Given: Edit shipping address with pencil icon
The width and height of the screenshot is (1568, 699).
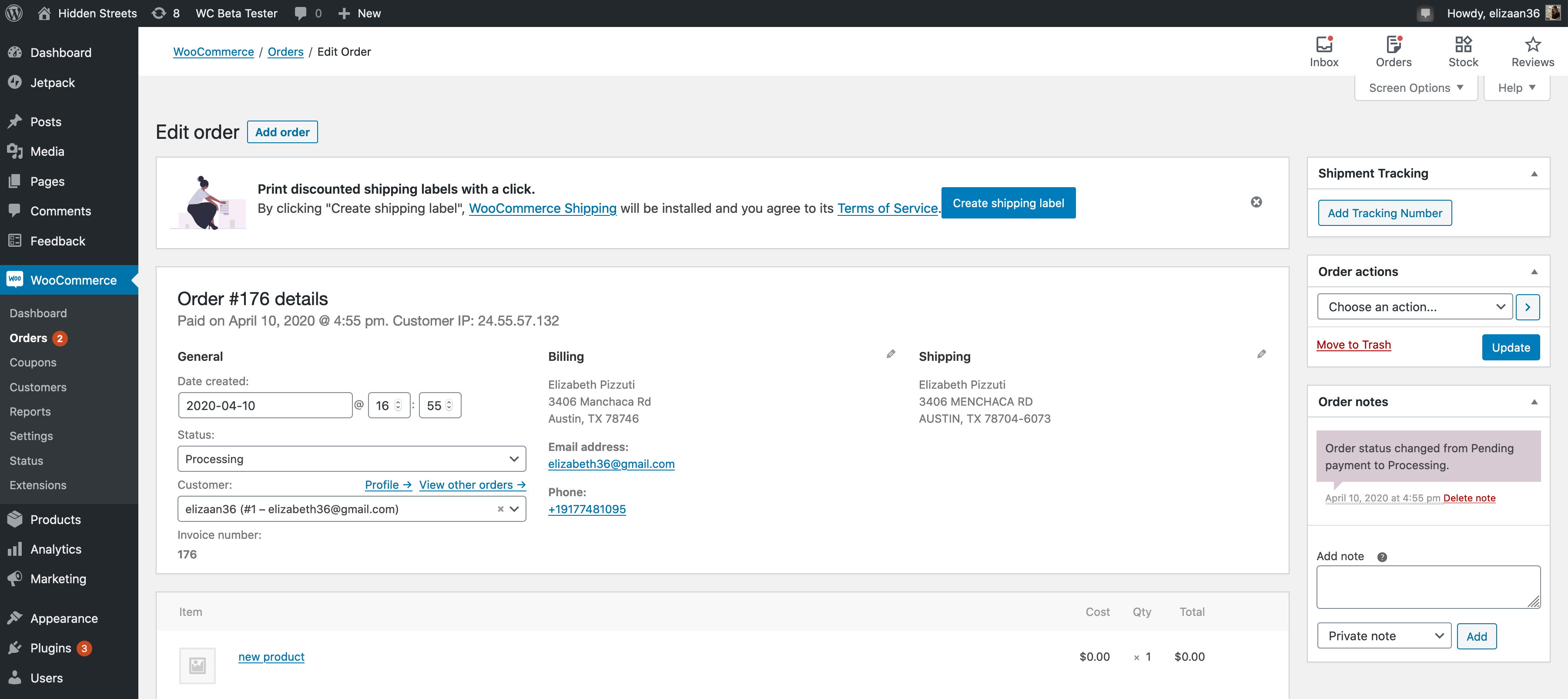Looking at the screenshot, I should click(1261, 354).
